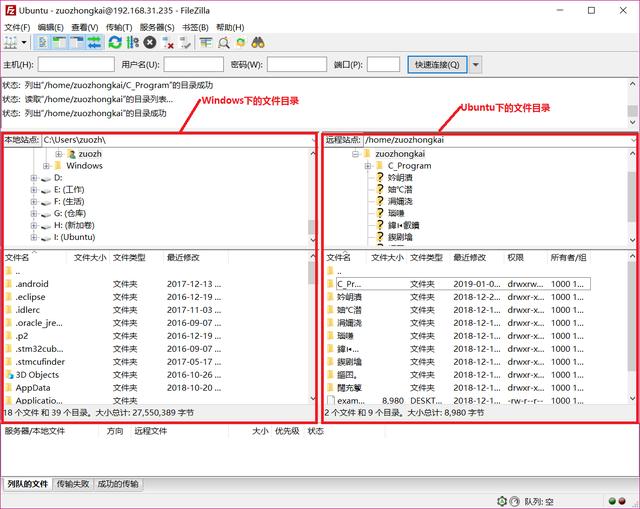Open the 服务器(S) menu
This screenshot has height=509, width=640.
click(x=157, y=27)
